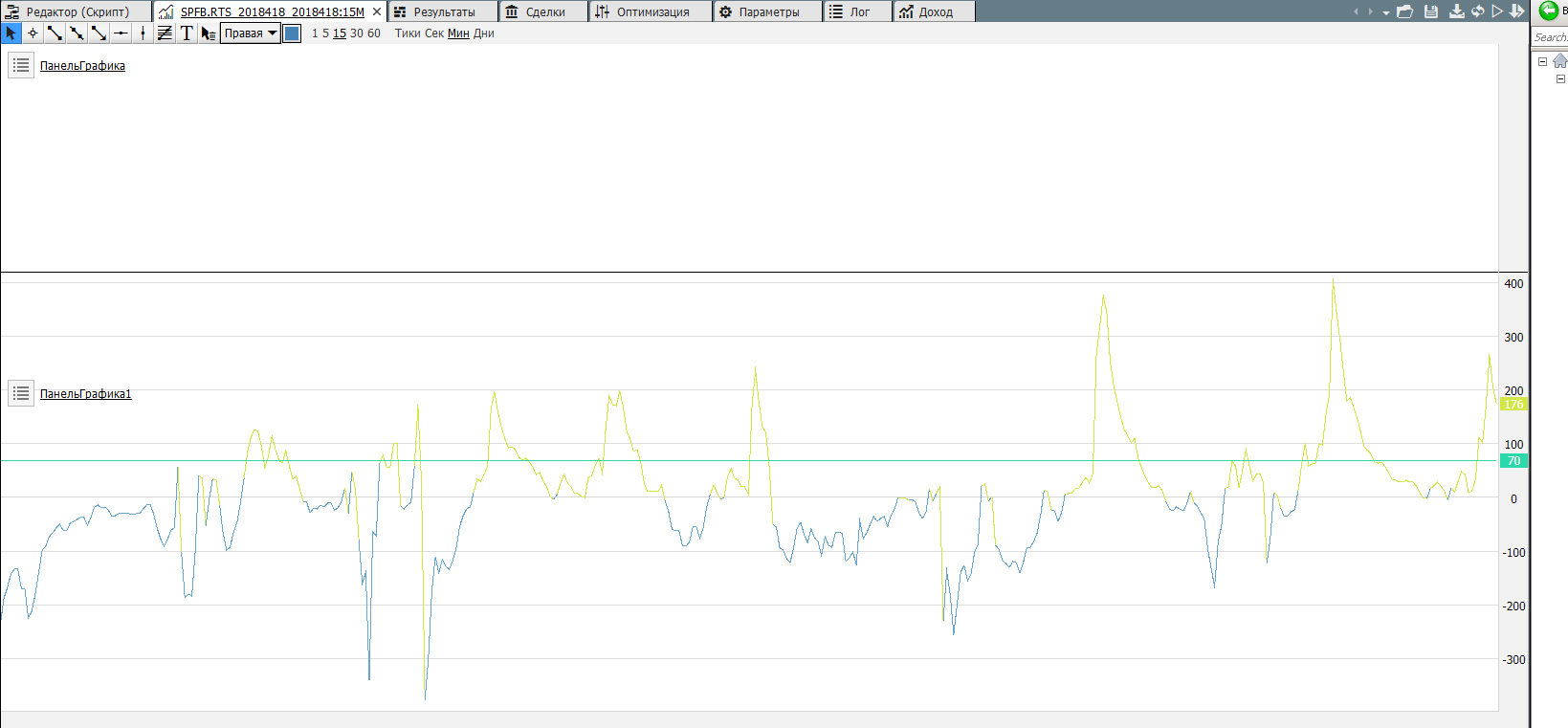Open the Лог tab

(858, 11)
